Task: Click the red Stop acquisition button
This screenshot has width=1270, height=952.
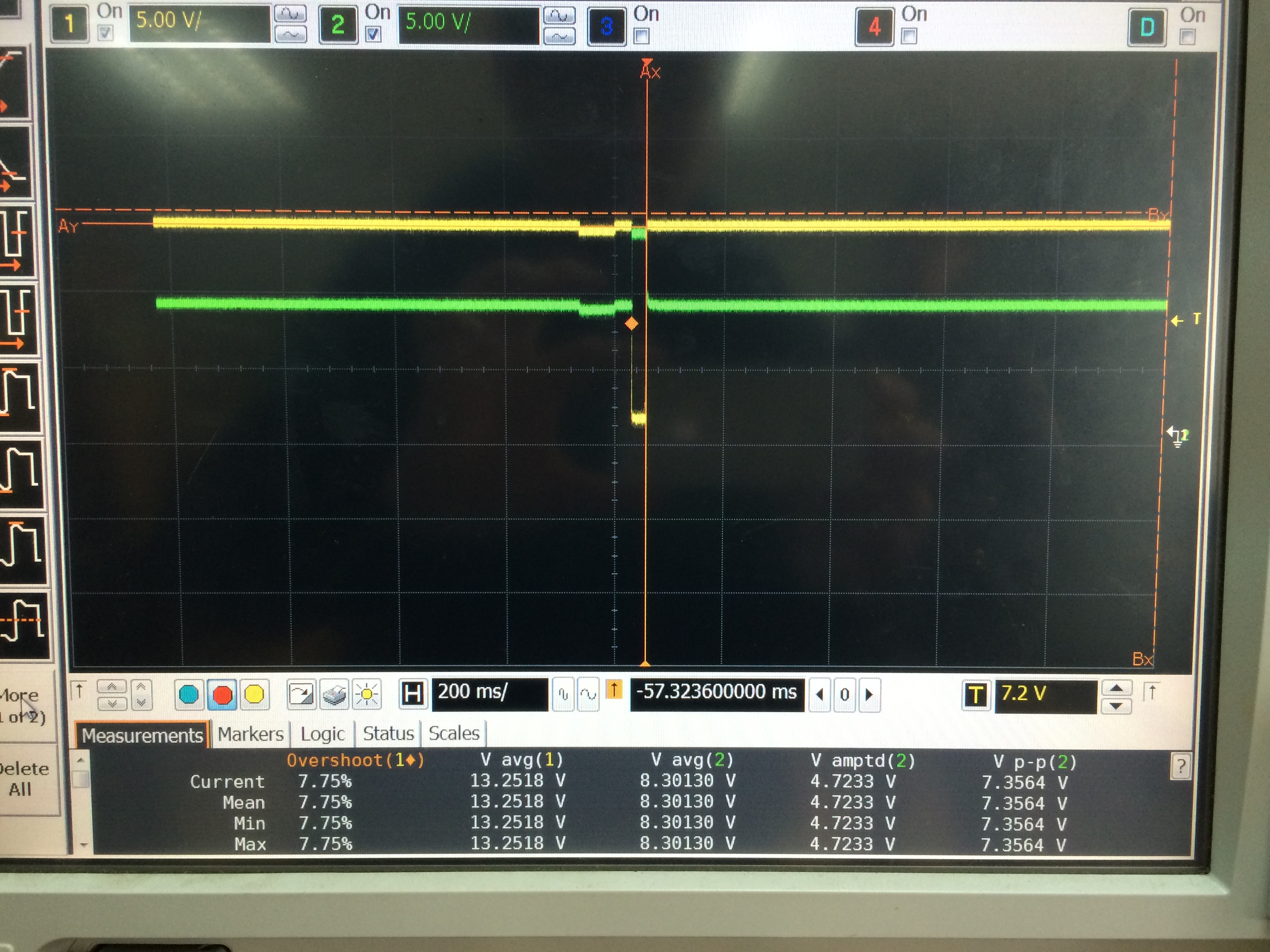Action: tap(222, 695)
